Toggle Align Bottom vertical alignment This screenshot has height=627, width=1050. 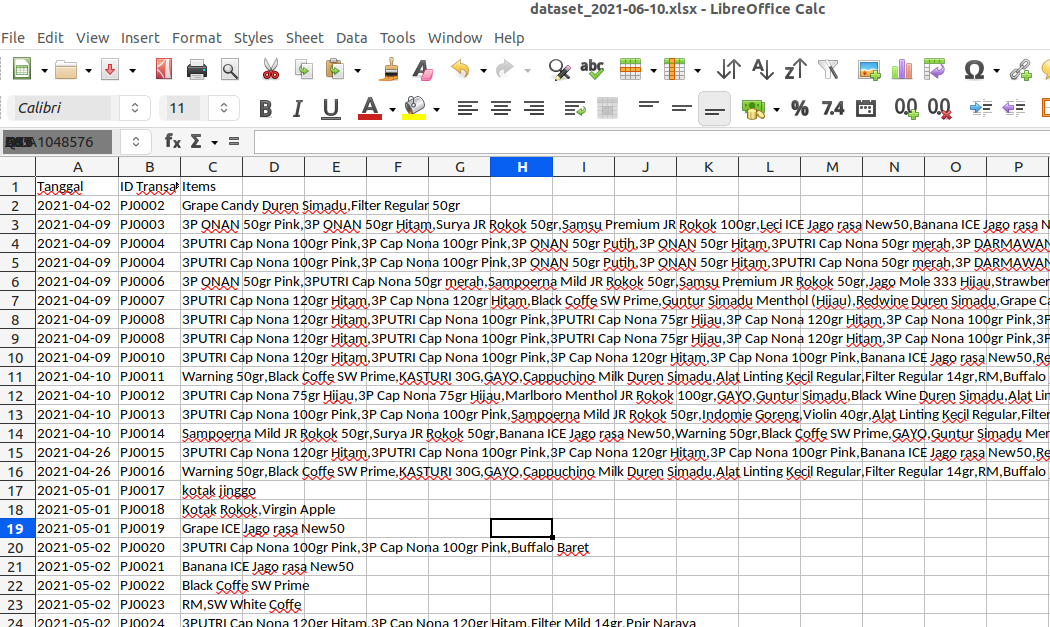click(714, 108)
